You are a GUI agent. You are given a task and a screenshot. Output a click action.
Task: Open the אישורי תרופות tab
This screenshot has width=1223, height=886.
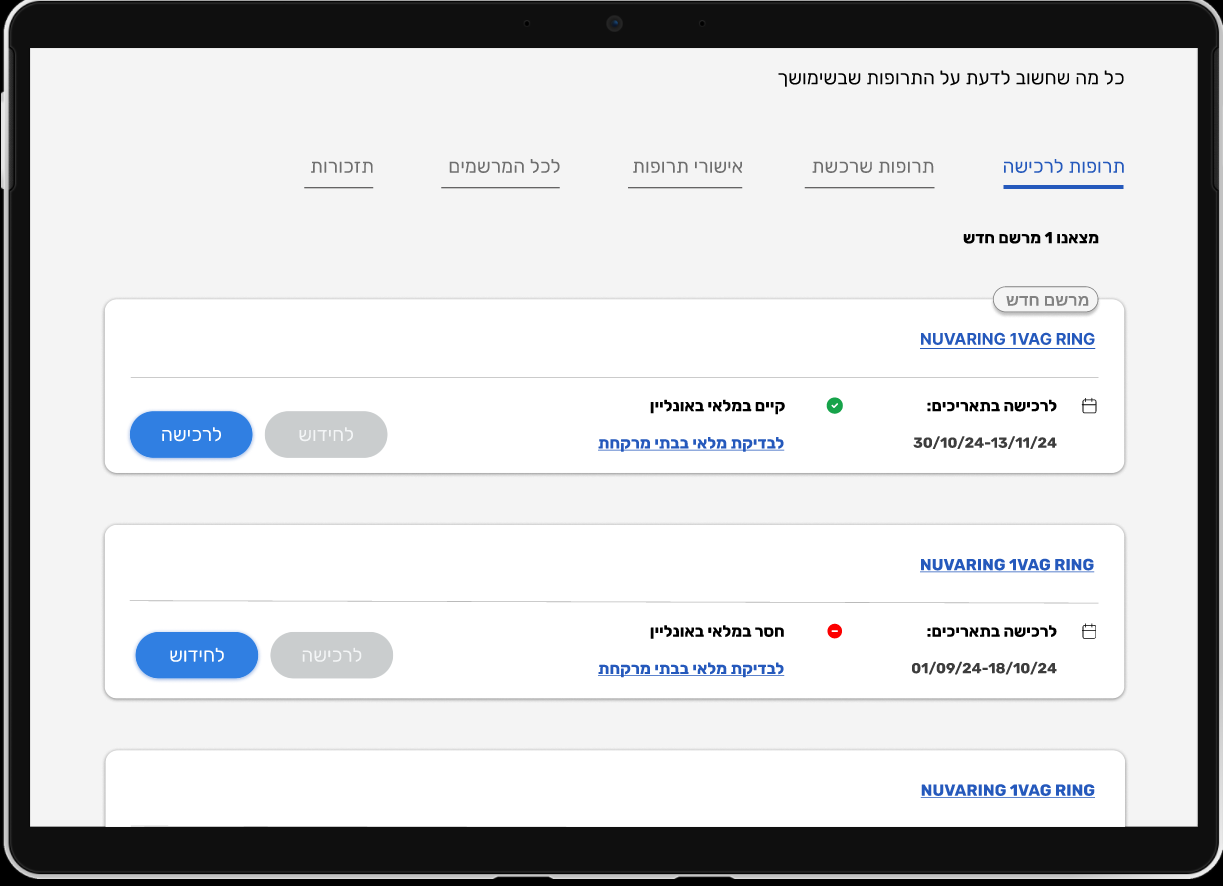(685, 168)
